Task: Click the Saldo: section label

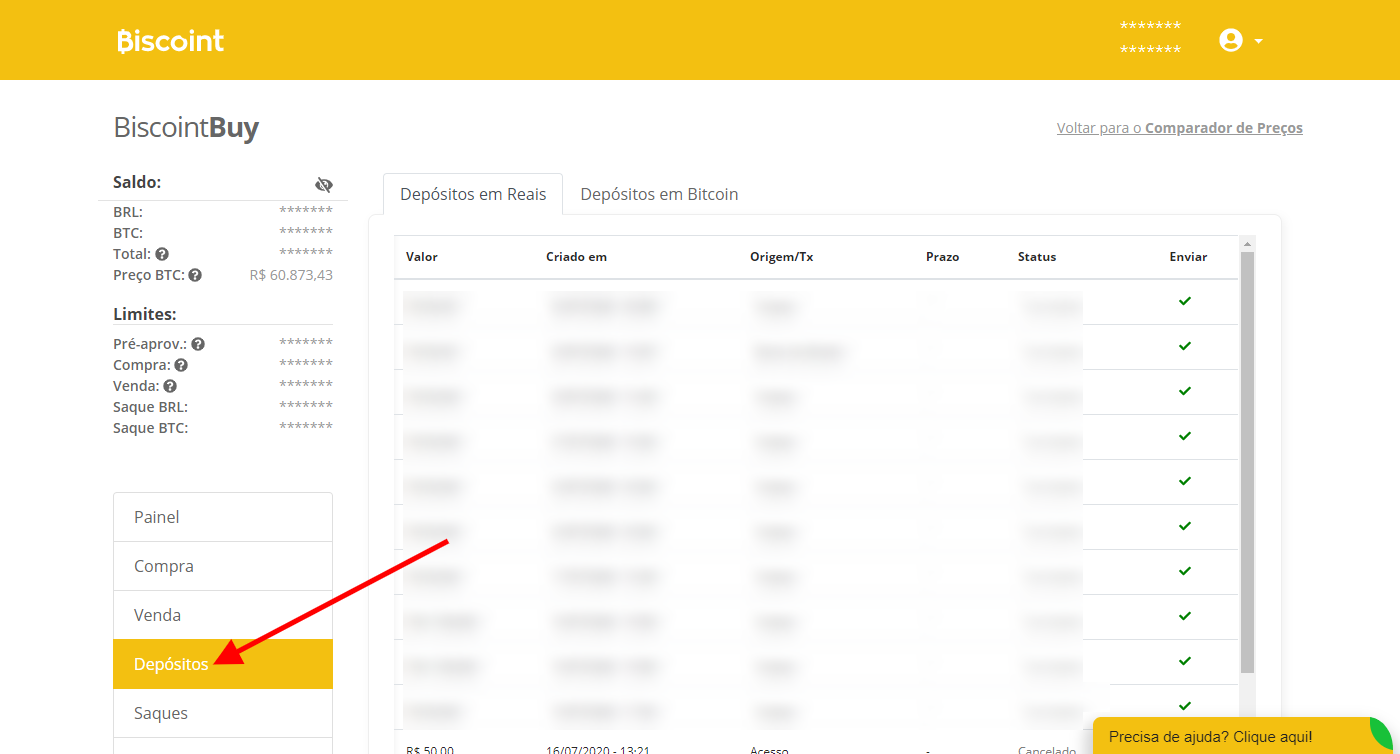Action: 137,182
